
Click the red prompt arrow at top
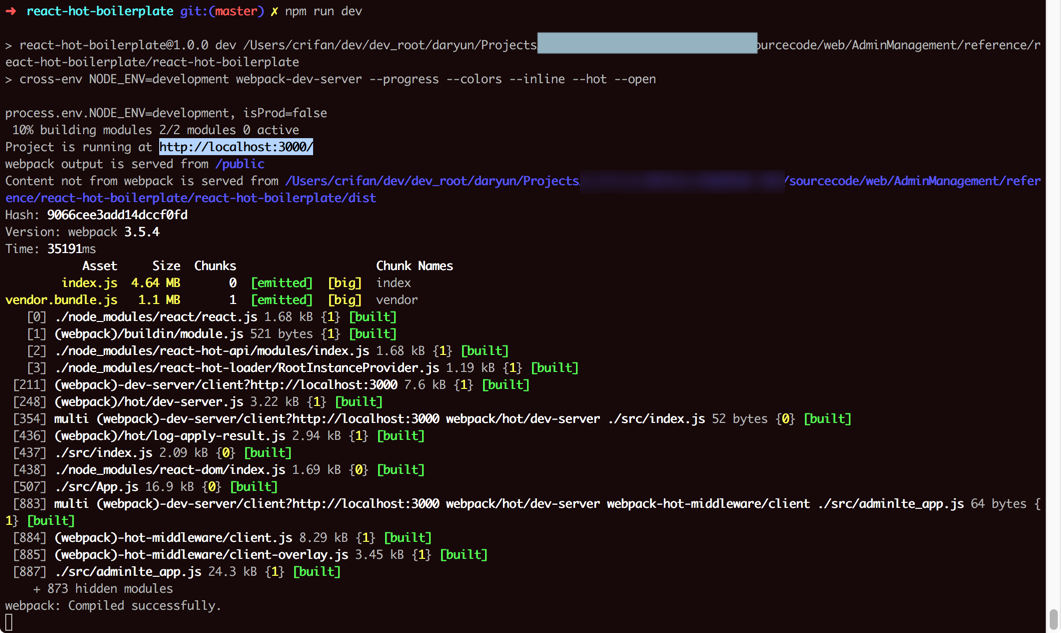click(11, 11)
